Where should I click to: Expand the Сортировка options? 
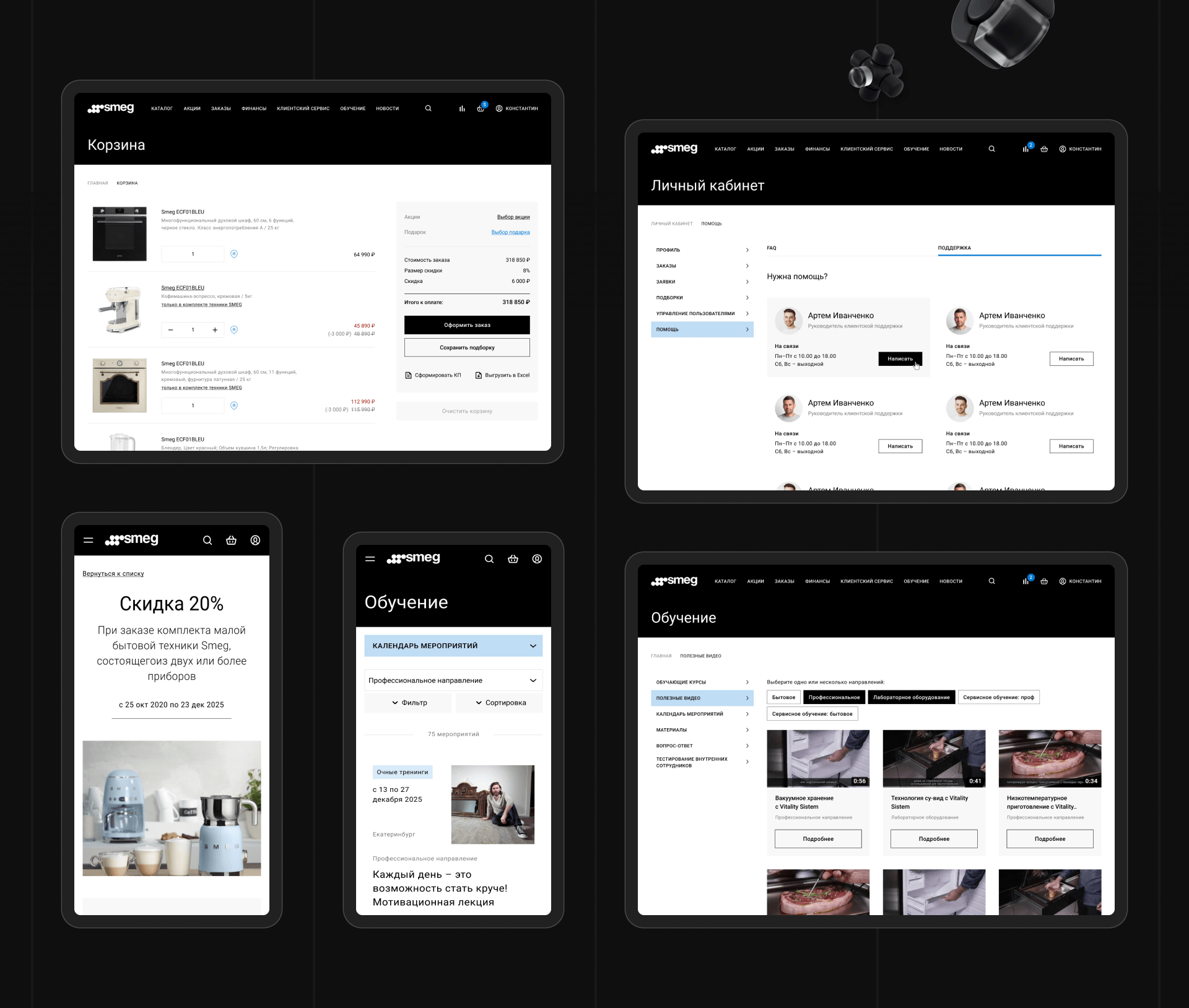pos(500,703)
